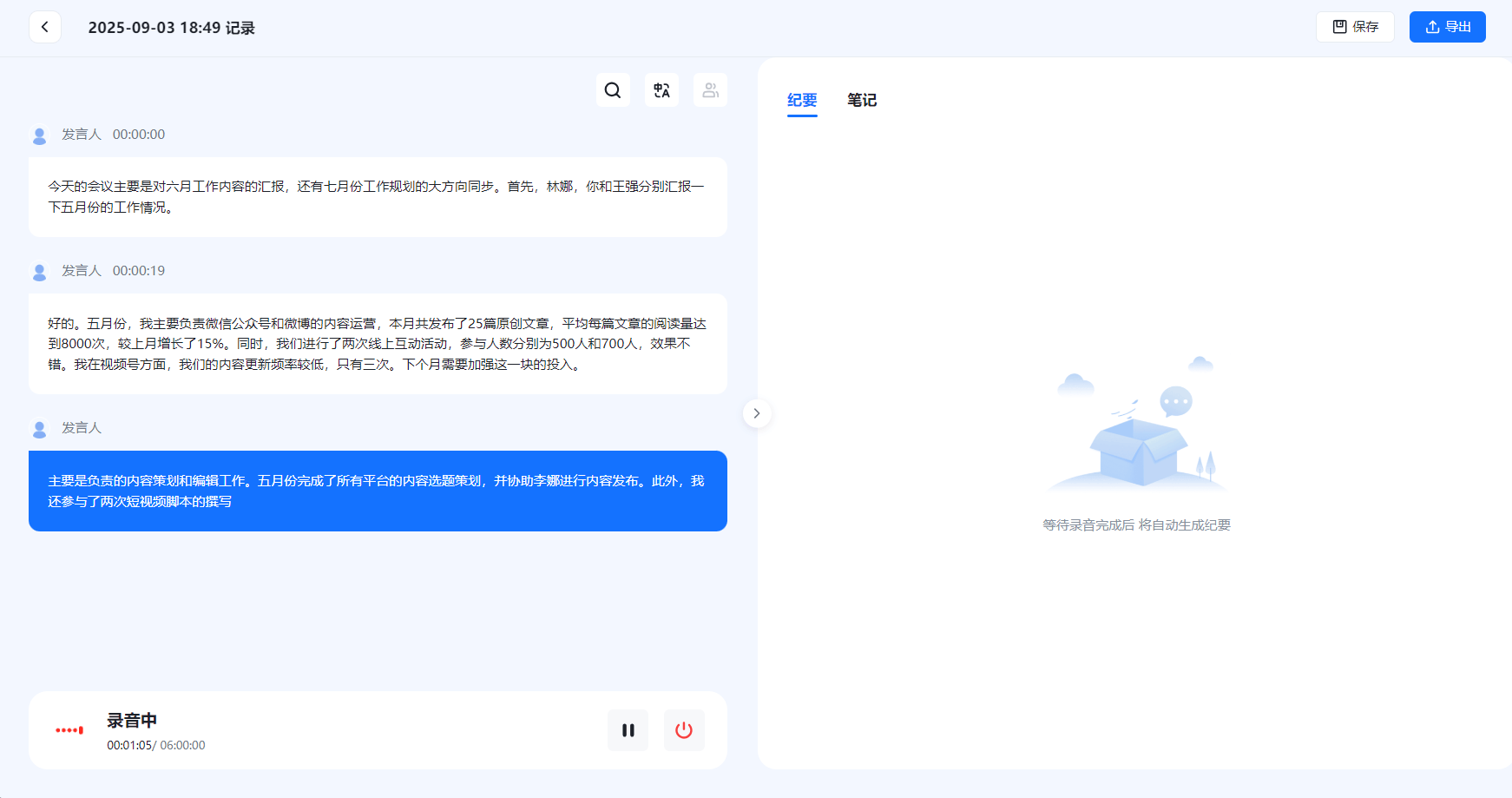The image size is (1512, 798).
Task: Select the highlighted blue transcript segment
Action: pos(378,491)
